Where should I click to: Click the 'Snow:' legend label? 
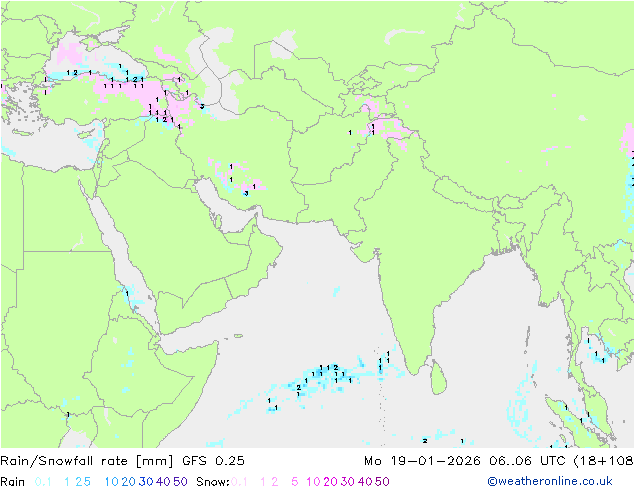tap(213, 482)
